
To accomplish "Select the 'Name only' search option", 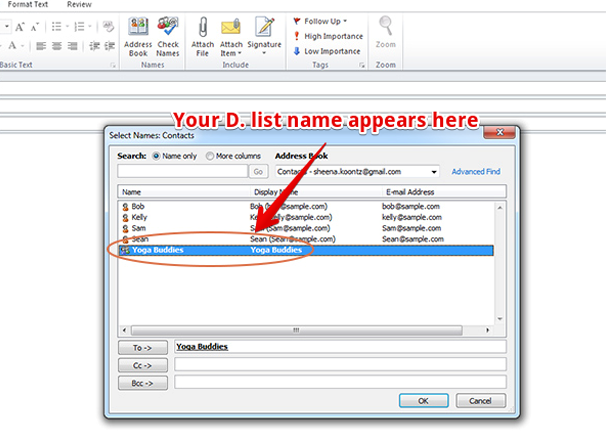I will 156,156.
